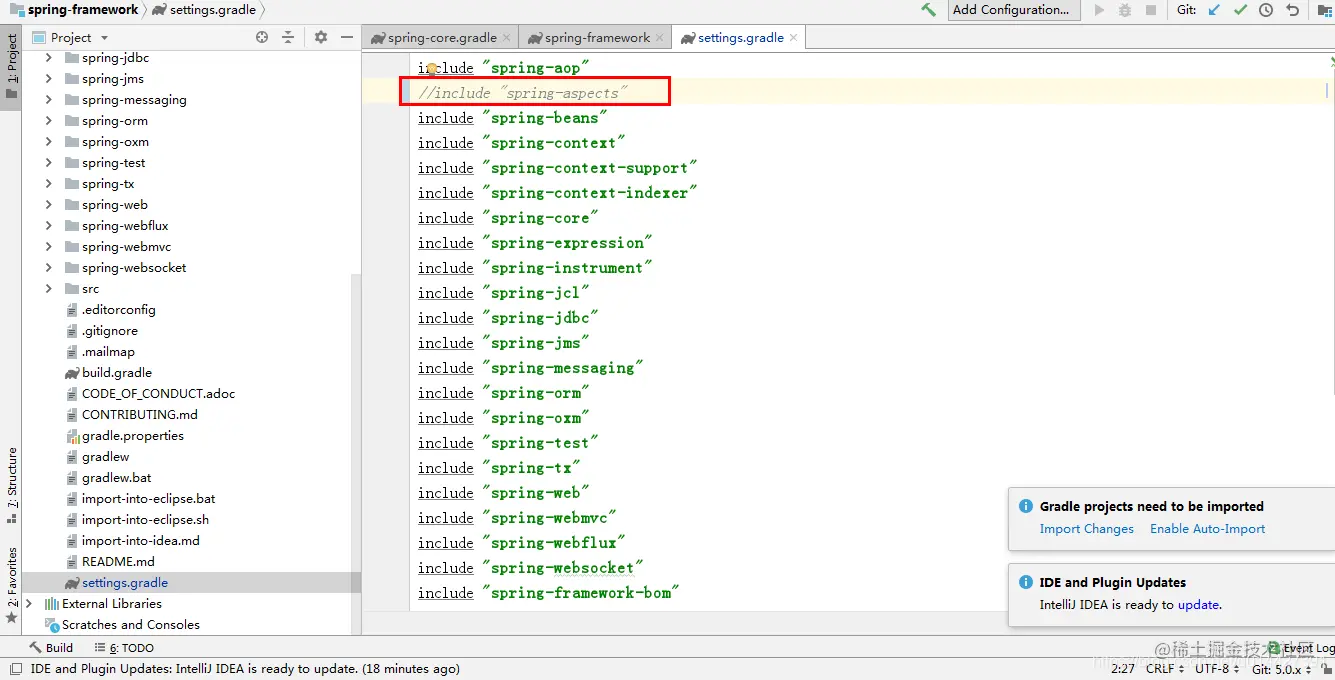Image resolution: width=1335 pixels, height=680 pixels.
Task: Open the 2: Favorites side tab
Action: [x=11, y=585]
